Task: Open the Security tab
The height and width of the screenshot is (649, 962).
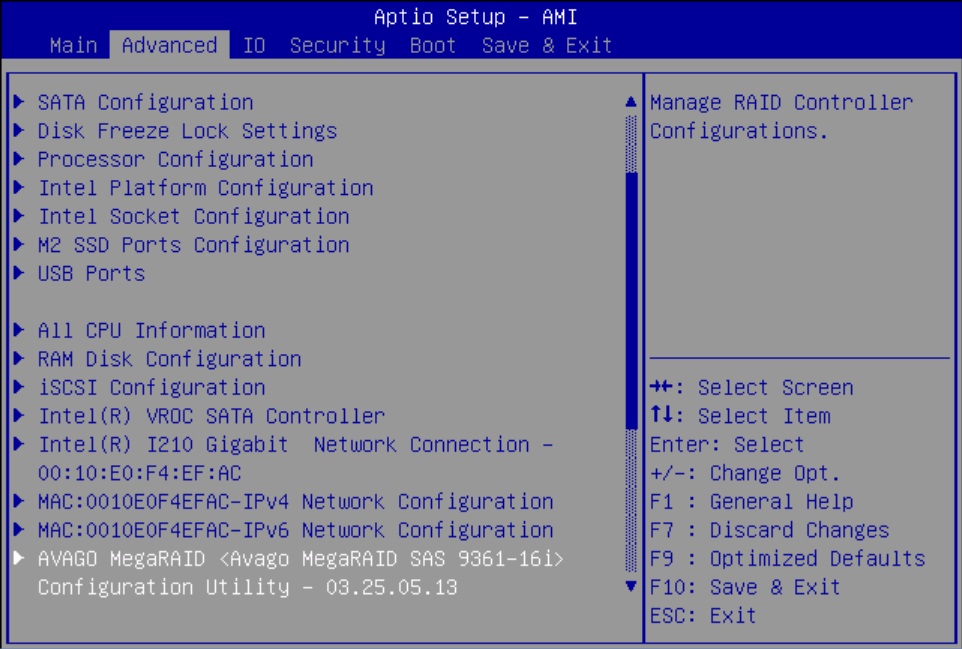Action: click(337, 45)
